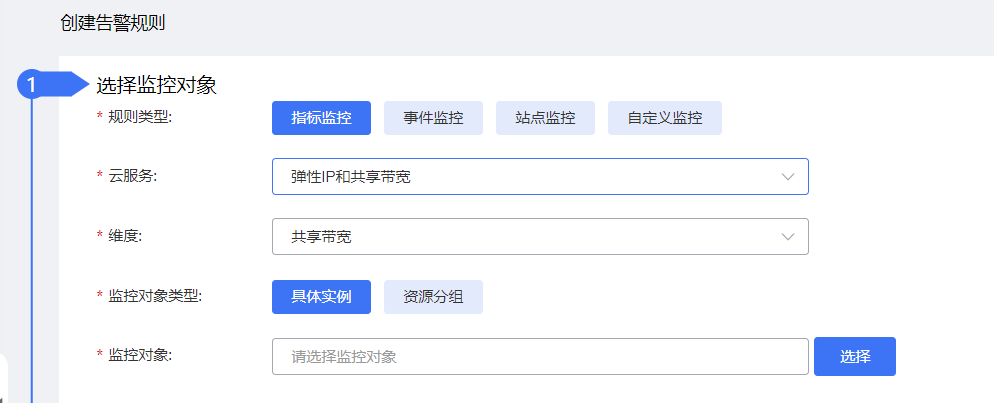Click the 创建告警规则 page title
The height and width of the screenshot is (403, 994).
tap(112, 24)
